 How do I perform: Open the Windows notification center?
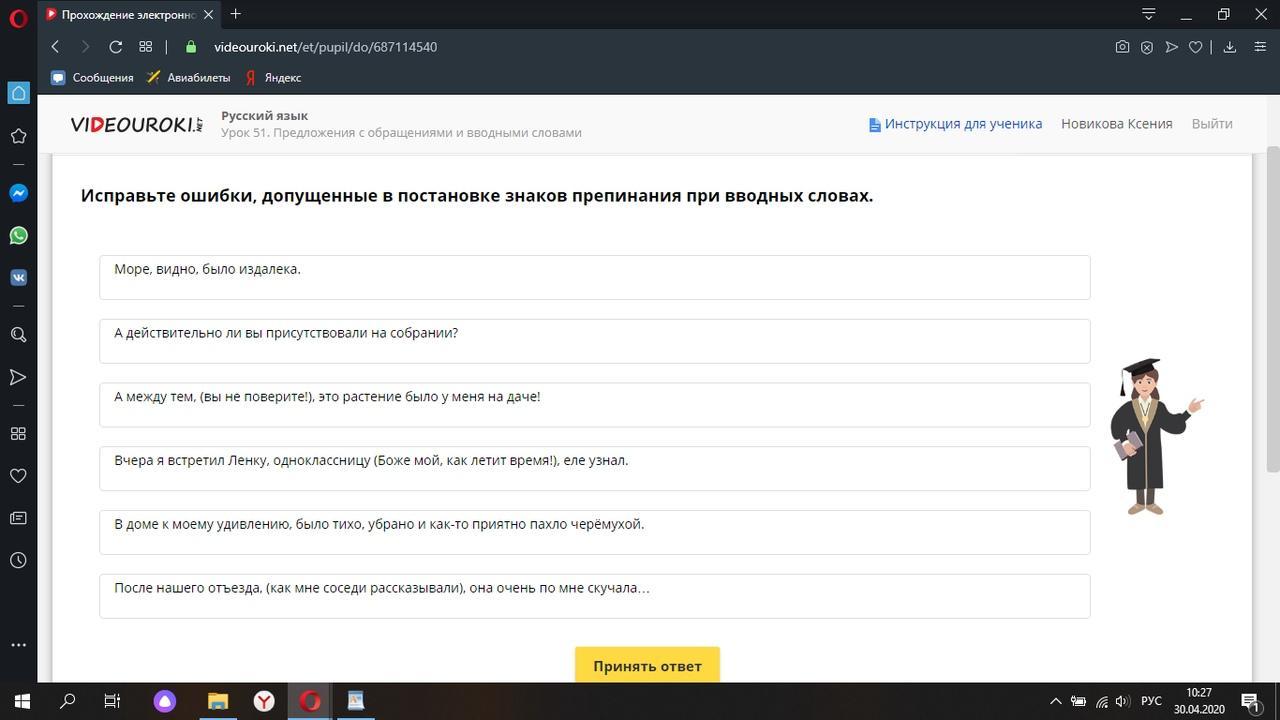pos(1250,702)
